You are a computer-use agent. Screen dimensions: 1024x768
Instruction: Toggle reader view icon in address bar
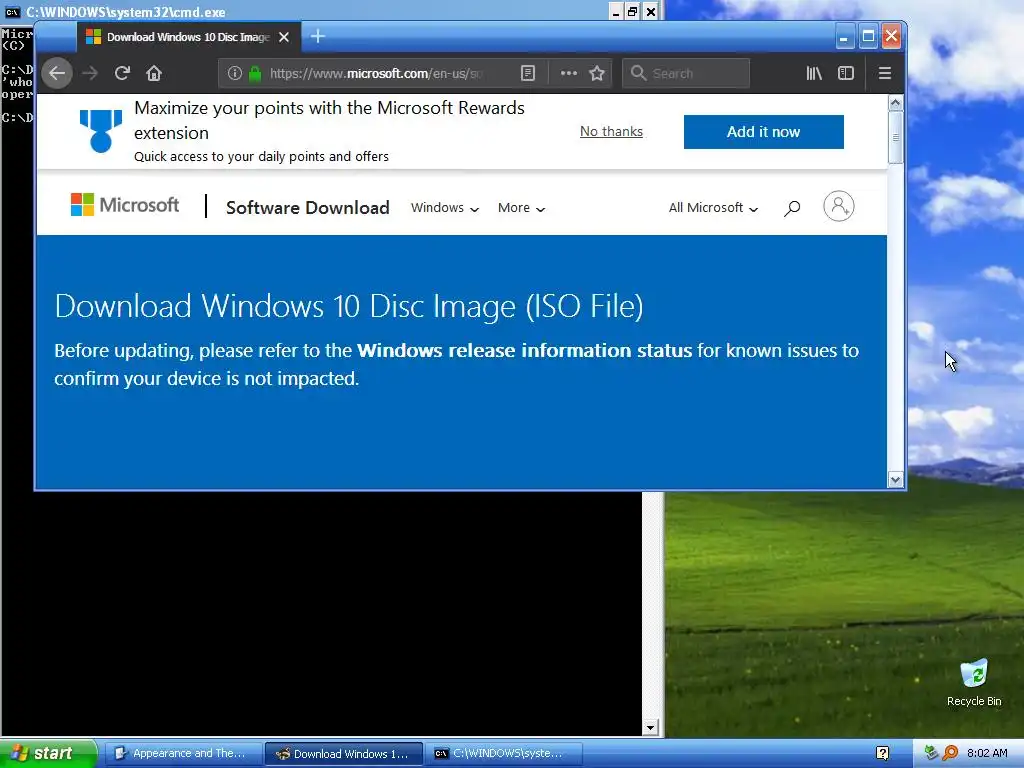click(528, 73)
